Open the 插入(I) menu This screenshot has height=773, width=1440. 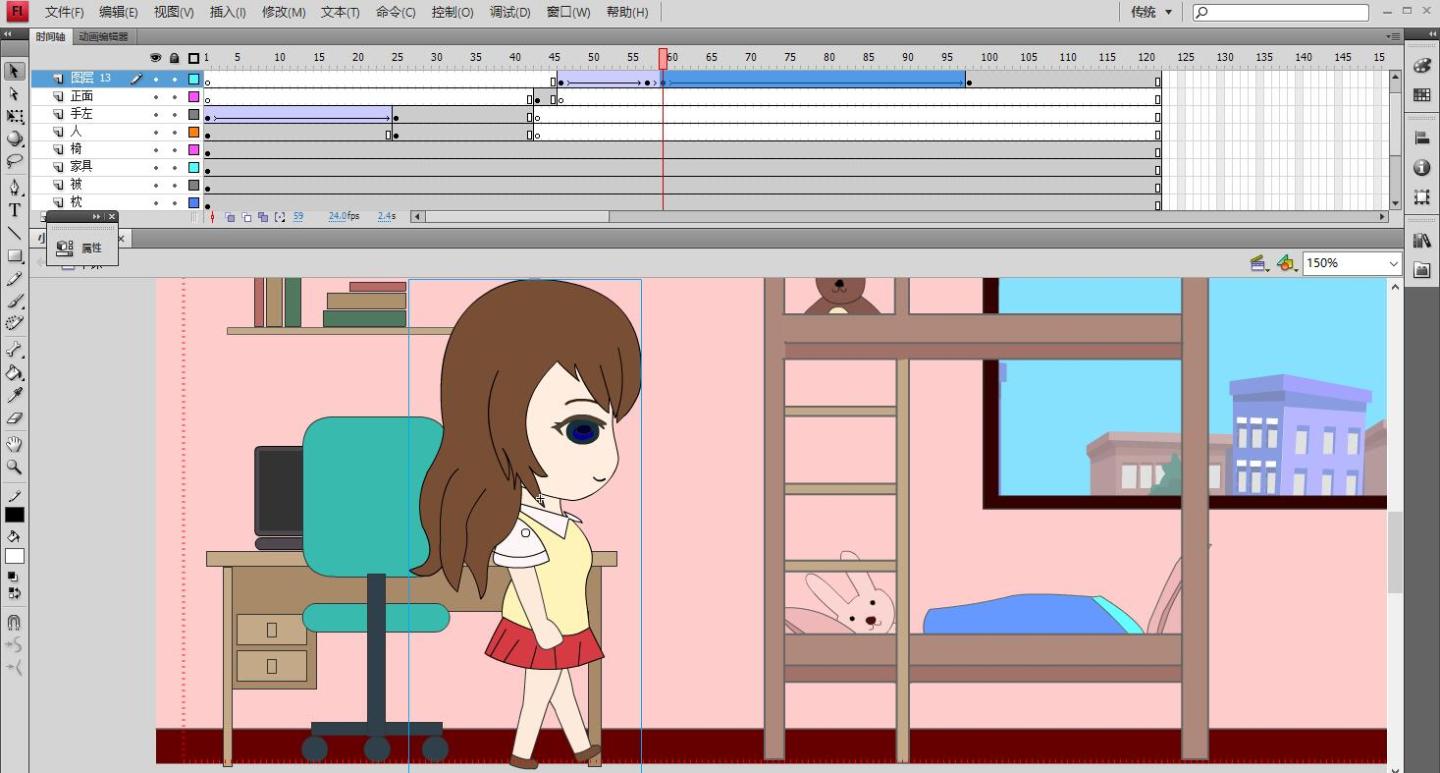coord(227,12)
